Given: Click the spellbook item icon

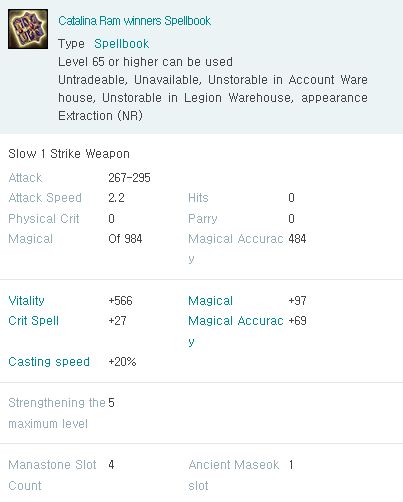Looking at the screenshot, I should tap(28, 29).
